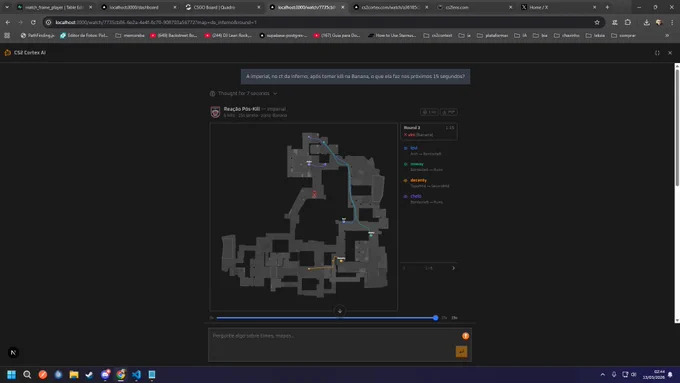Open Windows taskbar Search
Image resolution: width=680 pixels, height=383 pixels.
27,374
